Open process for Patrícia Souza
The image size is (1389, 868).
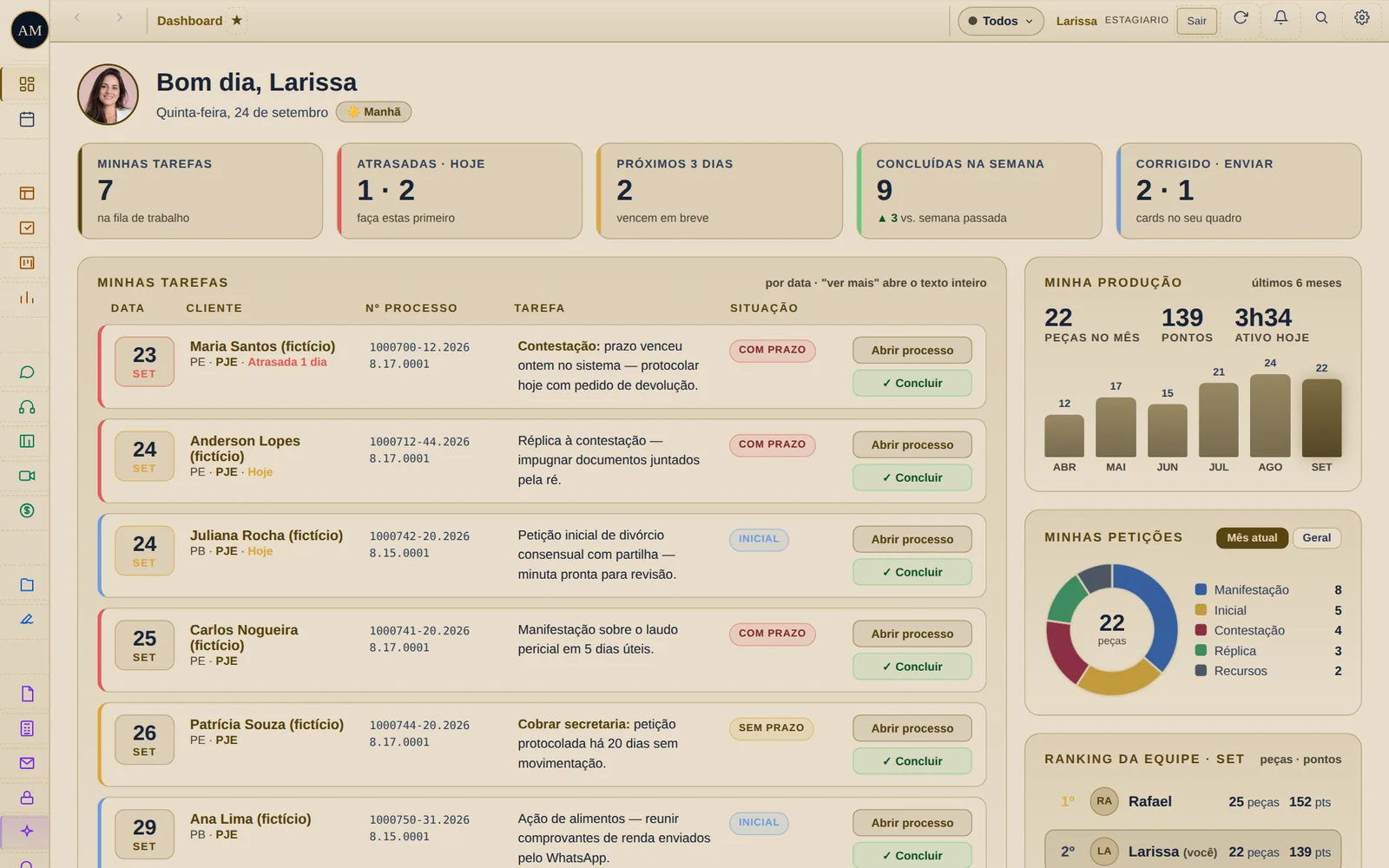912,729
